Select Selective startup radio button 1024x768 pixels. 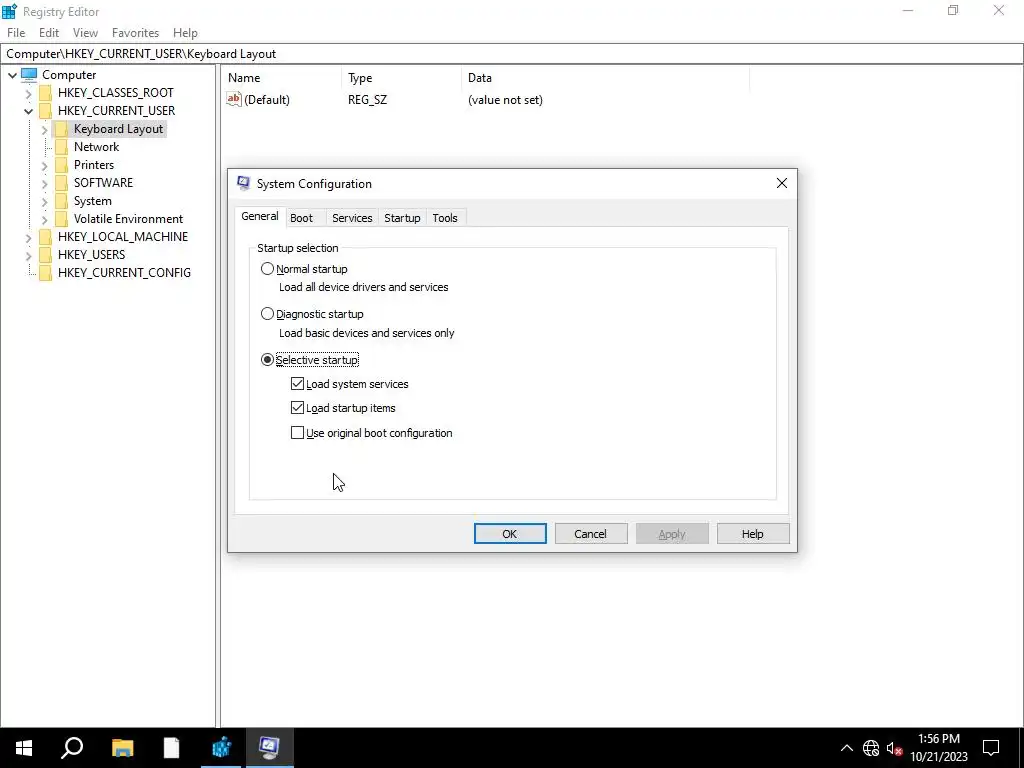[x=267, y=360]
